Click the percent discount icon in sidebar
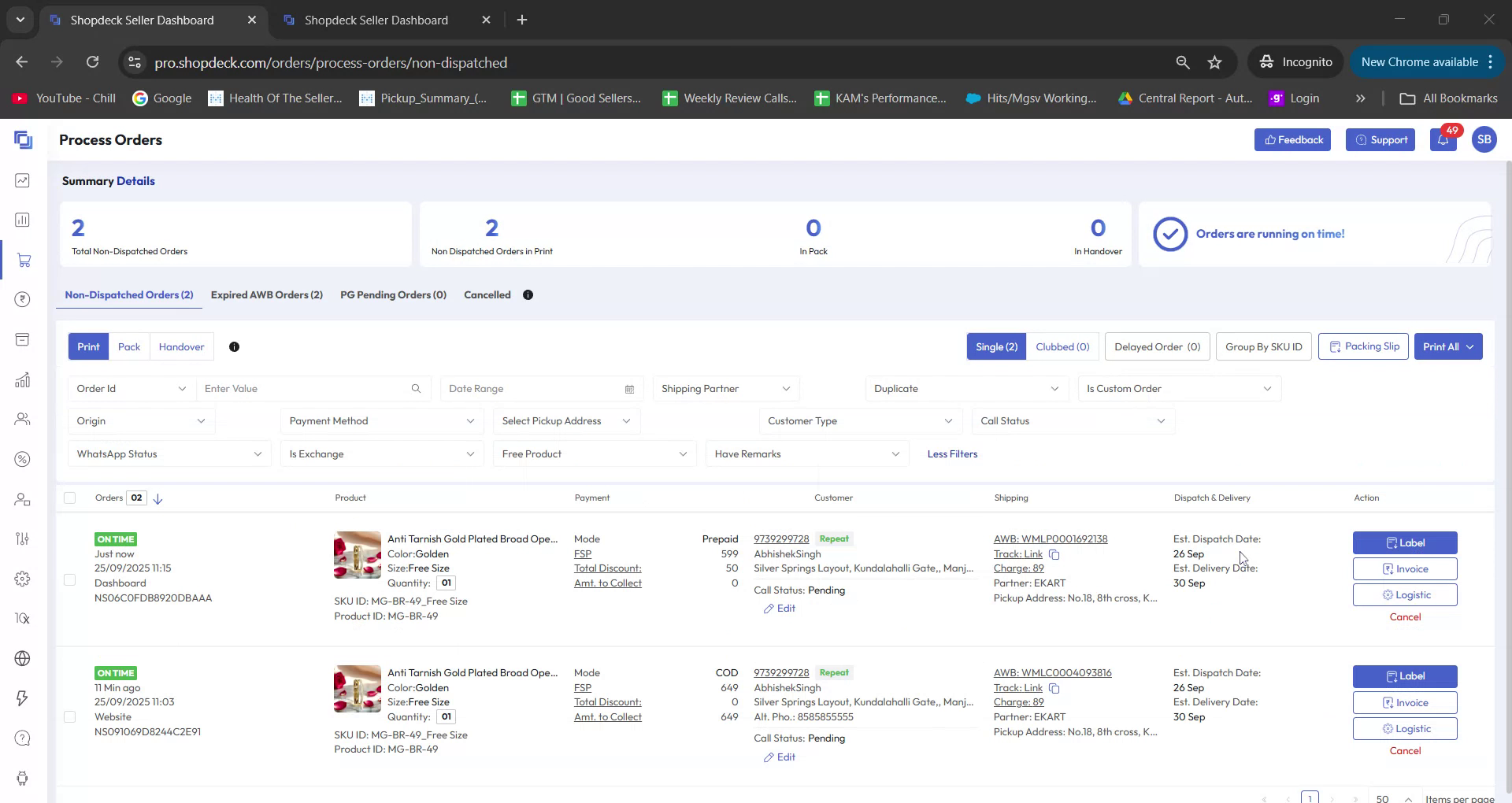 coord(23,459)
